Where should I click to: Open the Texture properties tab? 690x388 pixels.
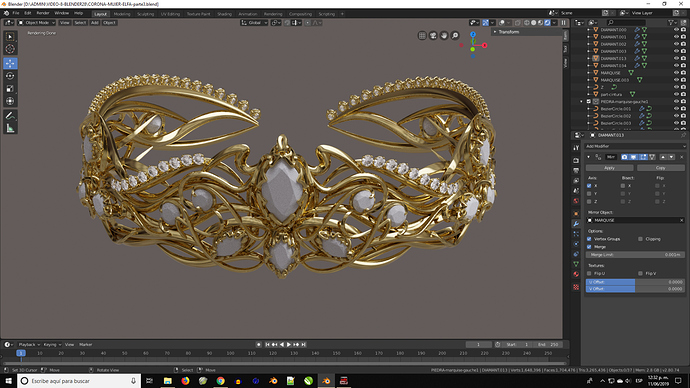(576, 287)
